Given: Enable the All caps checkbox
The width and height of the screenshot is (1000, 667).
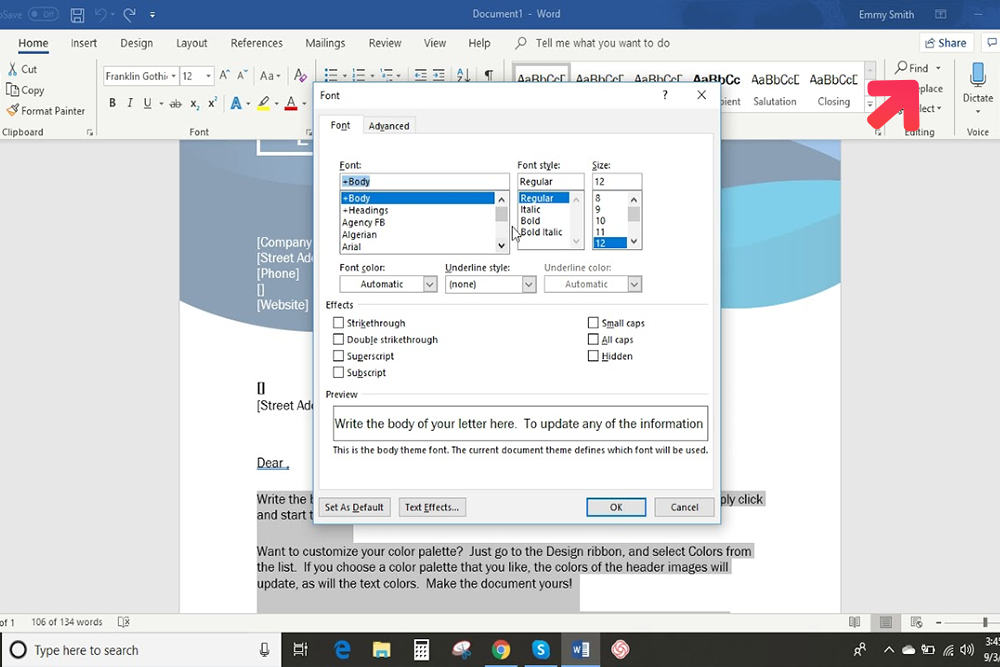Looking at the screenshot, I should point(593,339).
